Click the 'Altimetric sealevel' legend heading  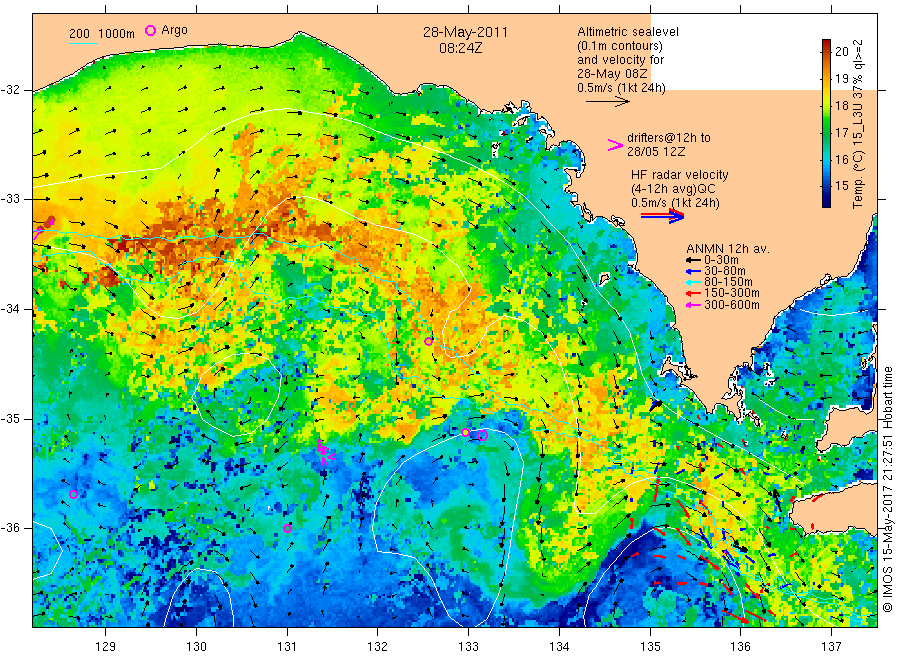coord(627,32)
